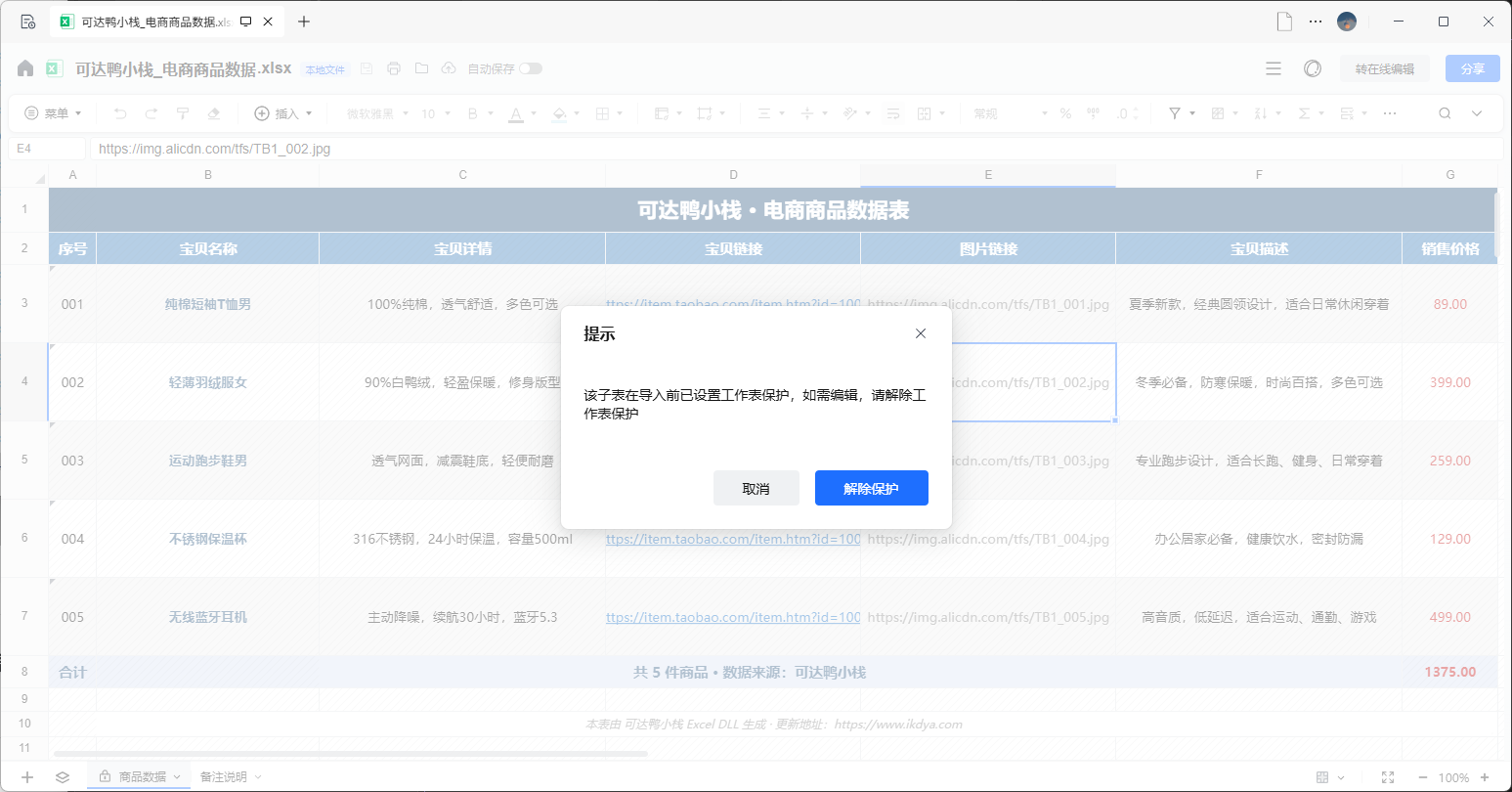The height and width of the screenshot is (792, 1512).
Task: Click the formula bar with alicdn URL
Action: pos(797,149)
